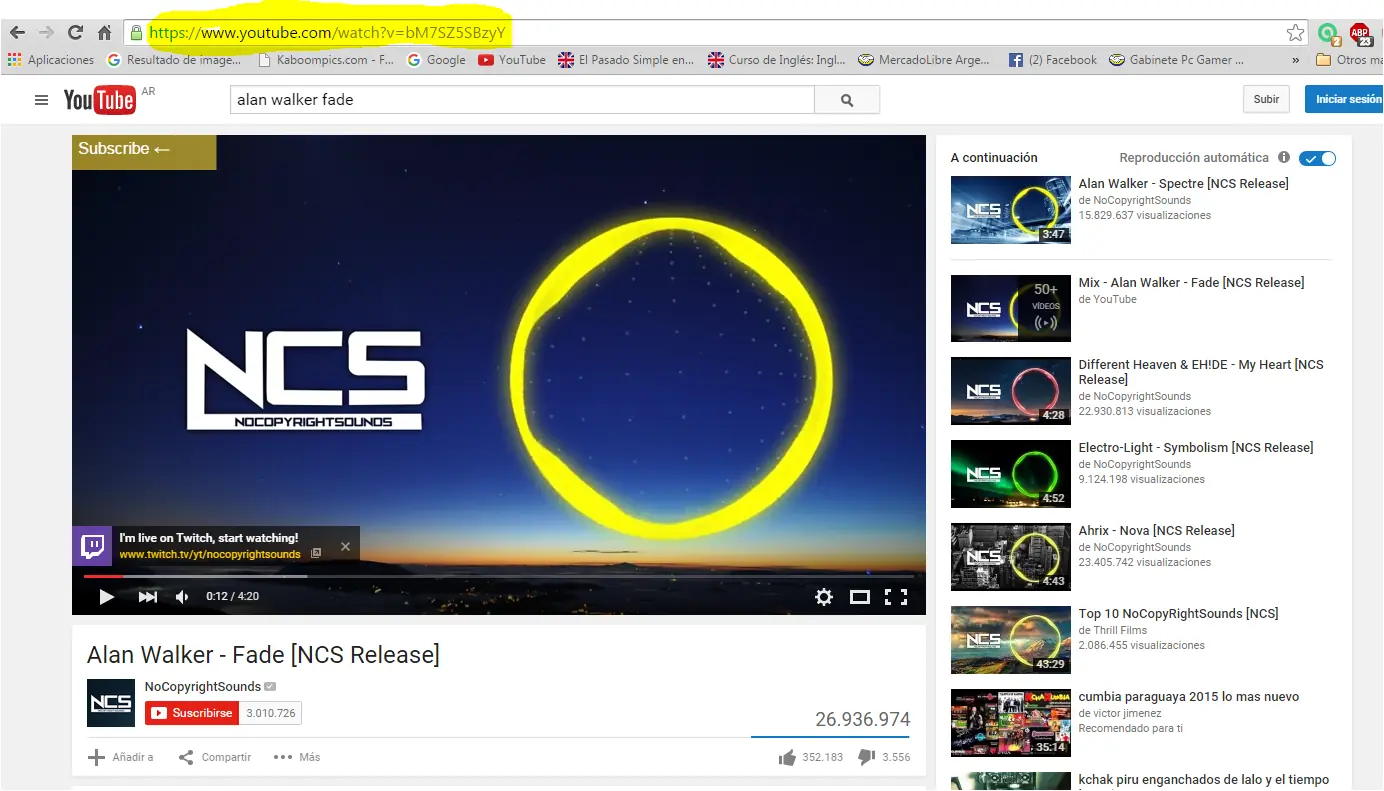Open Electro-Light - Symbolism thumbnail
The height and width of the screenshot is (791, 1384).
(x=1011, y=474)
